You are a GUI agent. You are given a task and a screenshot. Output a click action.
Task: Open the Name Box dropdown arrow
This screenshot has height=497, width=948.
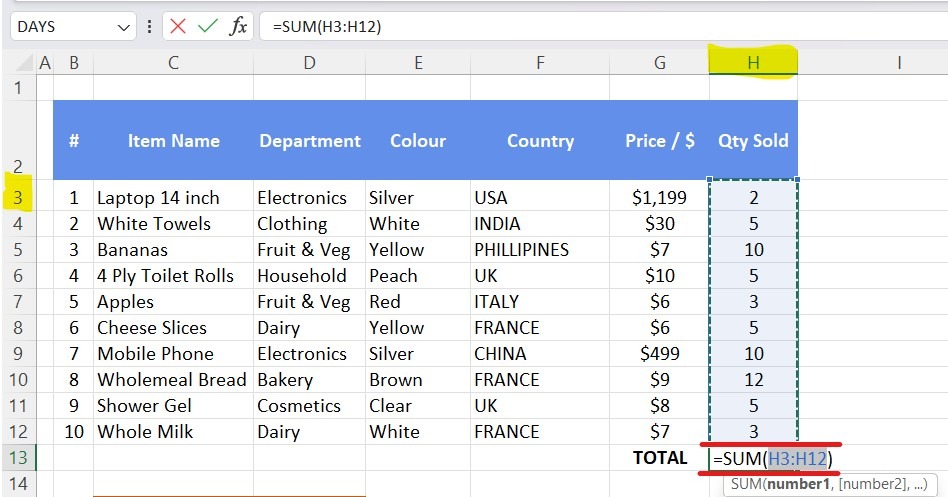pos(124,27)
